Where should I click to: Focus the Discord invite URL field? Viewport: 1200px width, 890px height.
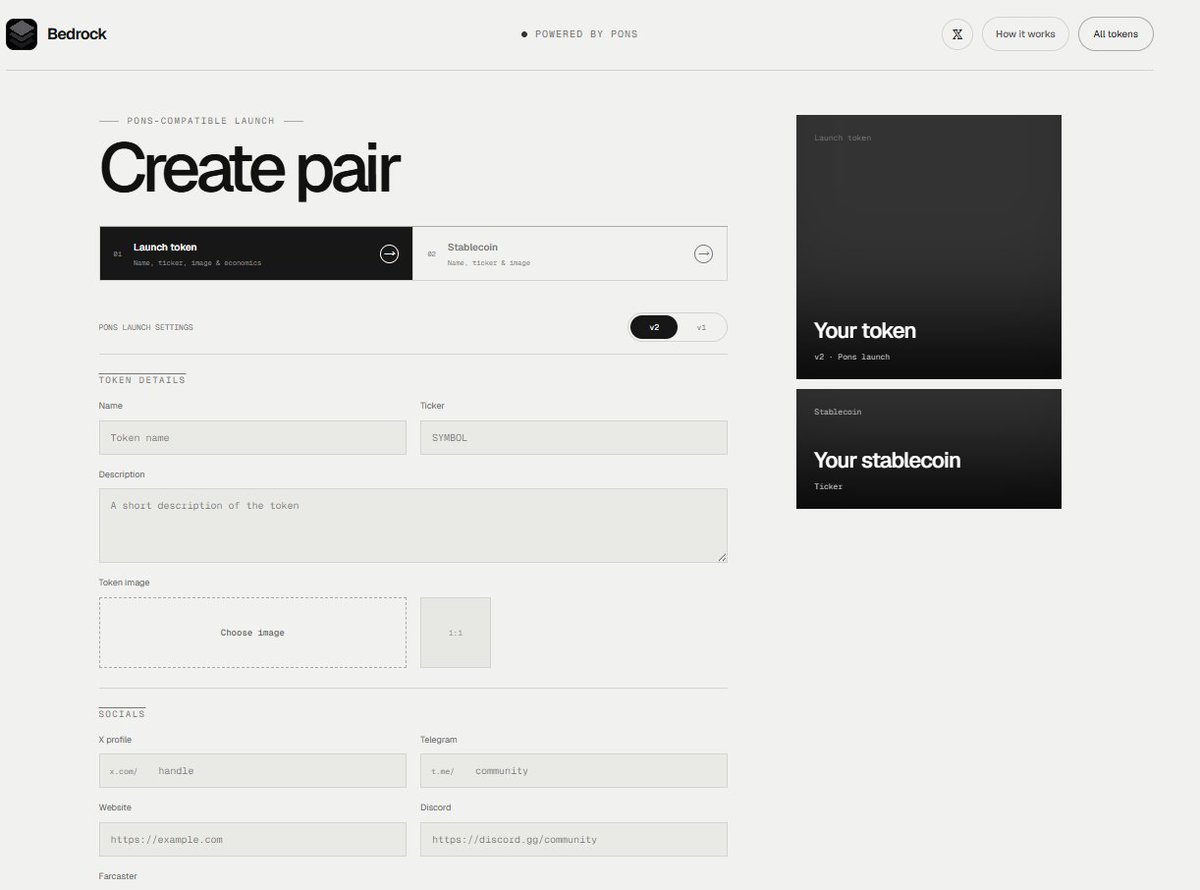tap(574, 839)
